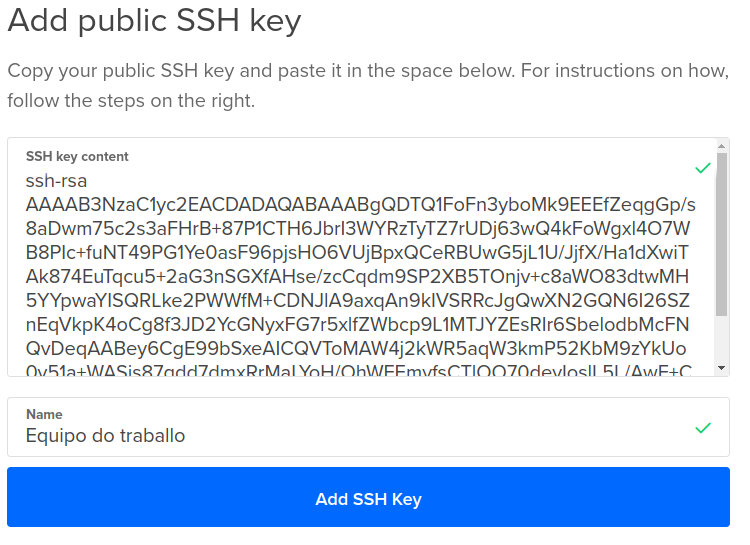Image resolution: width=750 pixels, height=545 pixels.
Task: Click the key textarea scrollbar up arrow
Action: (x=722, y=146)
